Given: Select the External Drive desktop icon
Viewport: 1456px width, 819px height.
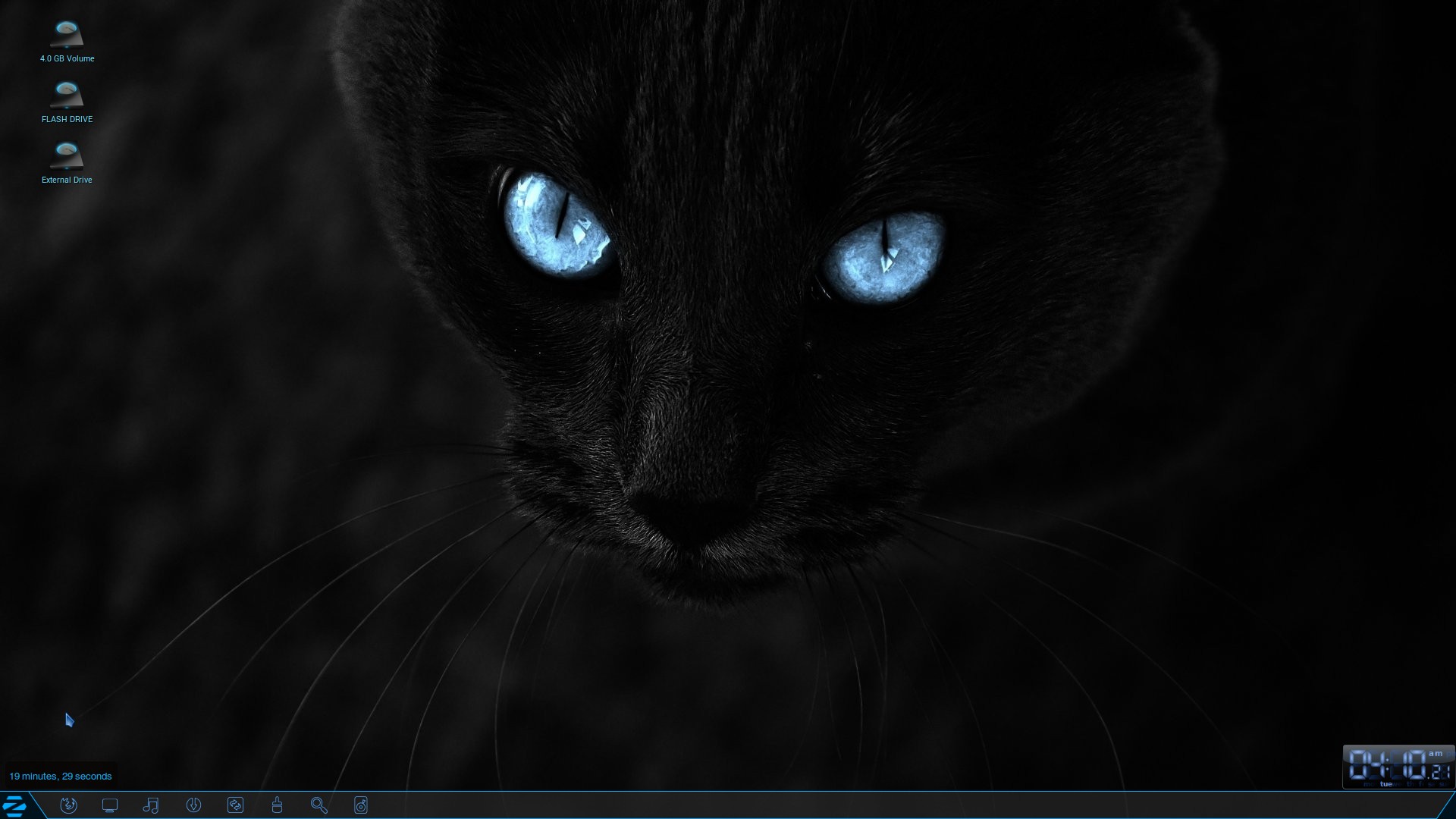Looking at the screenshot, I should [67, 155].
